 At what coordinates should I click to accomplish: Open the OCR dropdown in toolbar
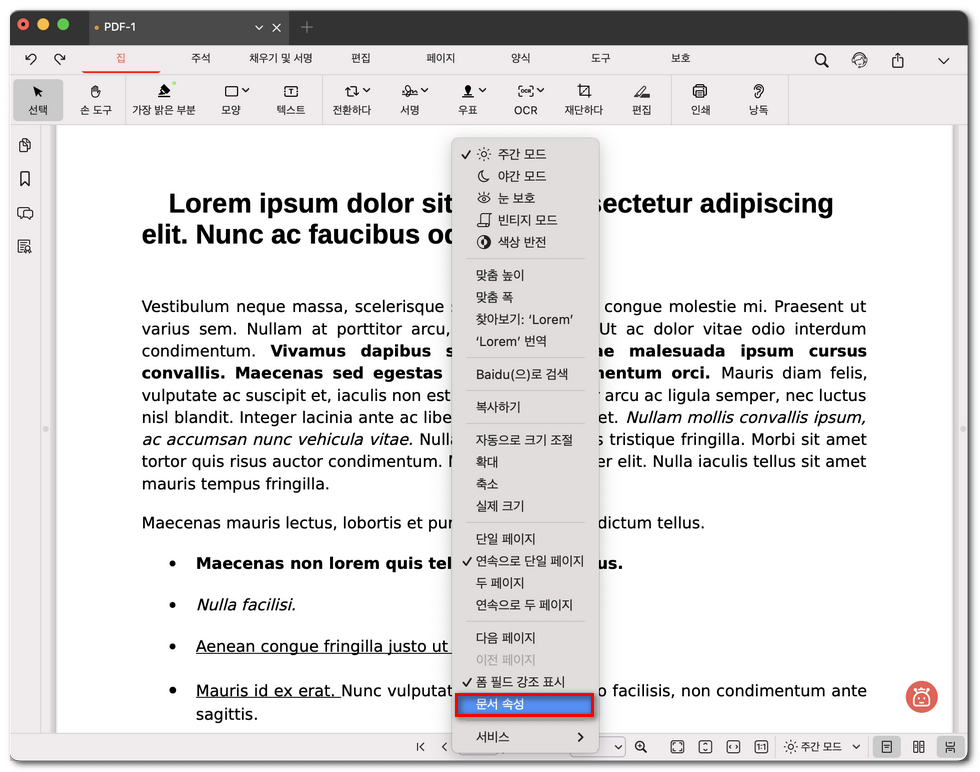click(x=526, y=99)
